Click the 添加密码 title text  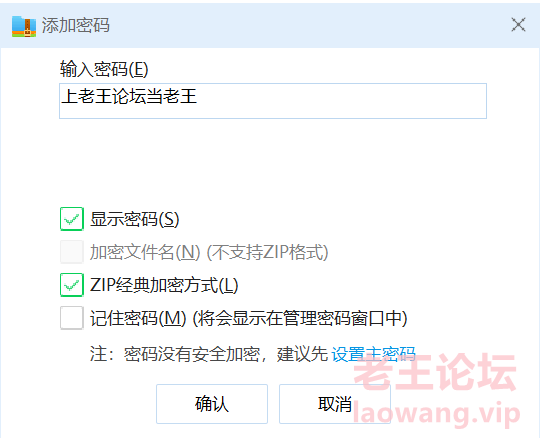76,25
